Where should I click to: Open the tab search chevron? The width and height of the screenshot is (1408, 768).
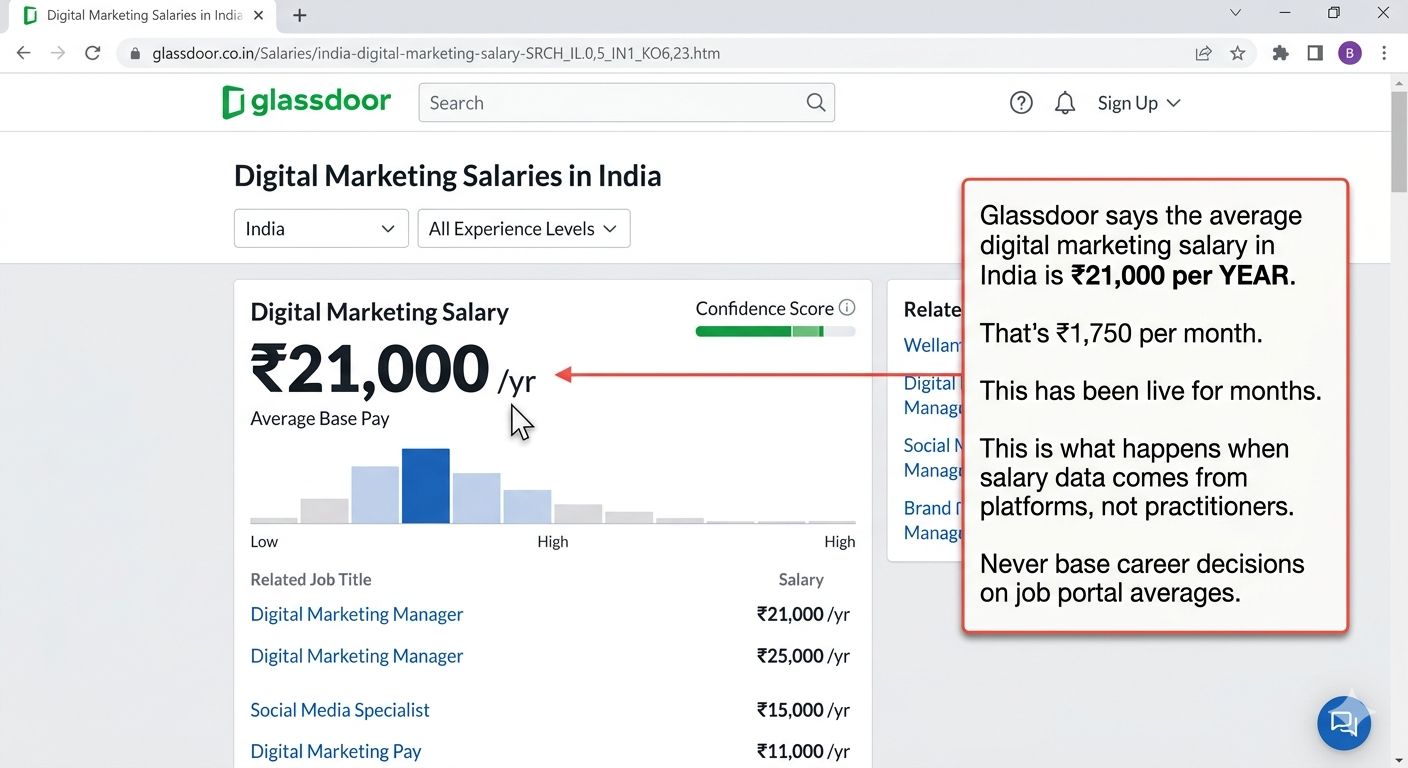(x=1235, y=13)
